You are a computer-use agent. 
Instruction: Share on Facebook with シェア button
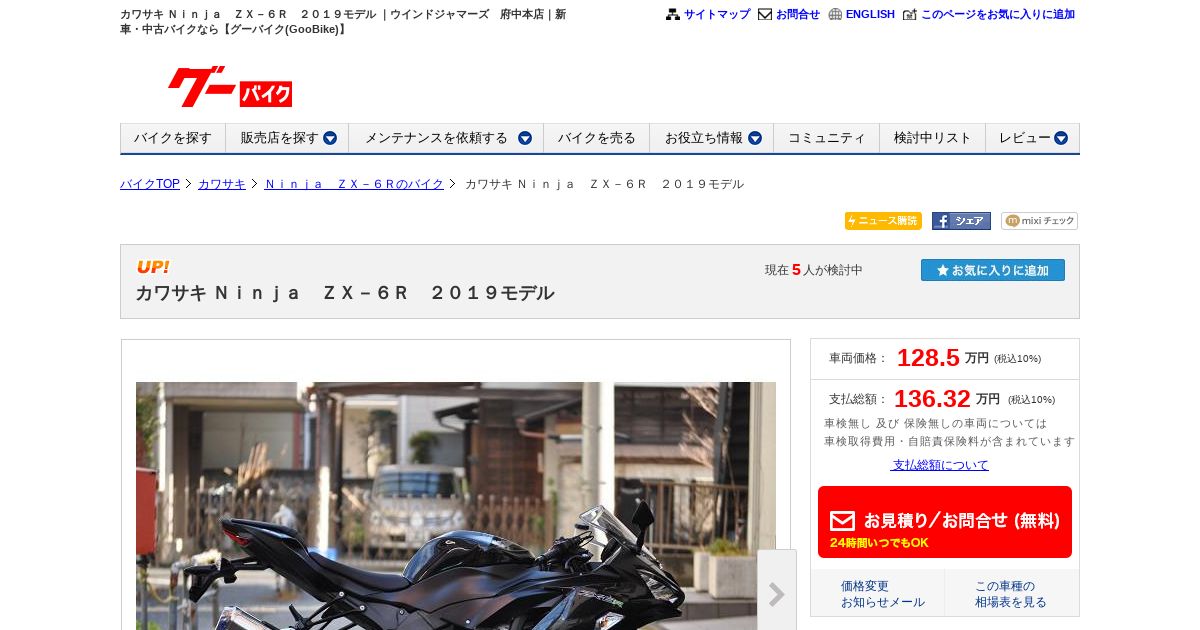[961, 221]
